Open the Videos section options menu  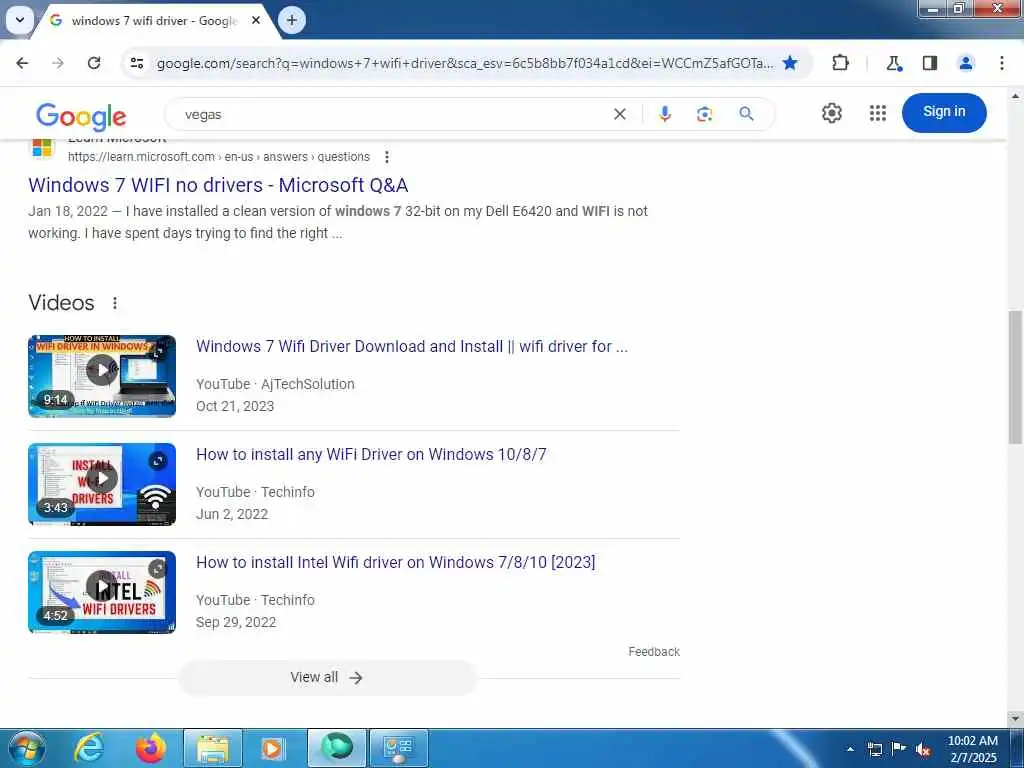coord(115,303)
